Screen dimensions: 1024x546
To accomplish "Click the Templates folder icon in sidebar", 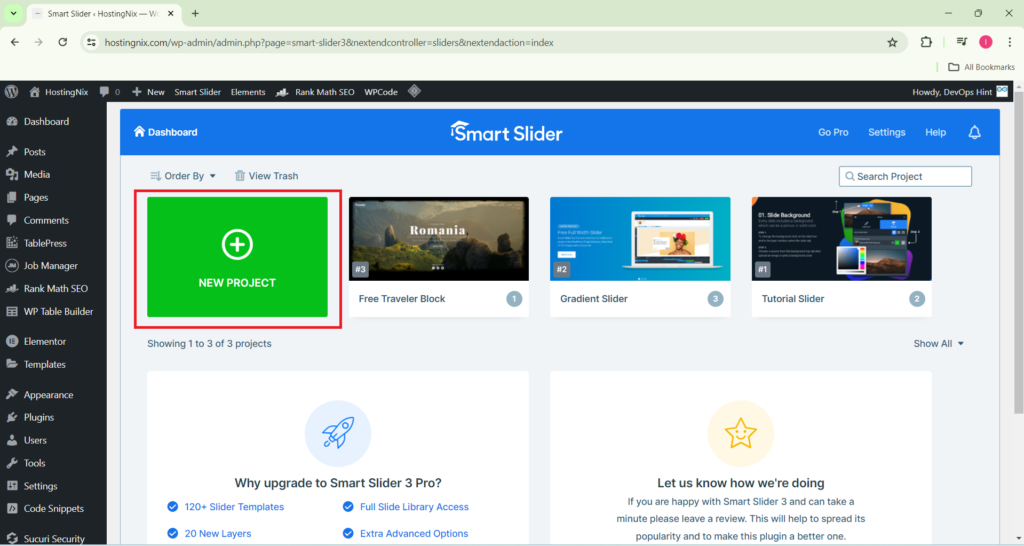I will [x=12, y=364].
